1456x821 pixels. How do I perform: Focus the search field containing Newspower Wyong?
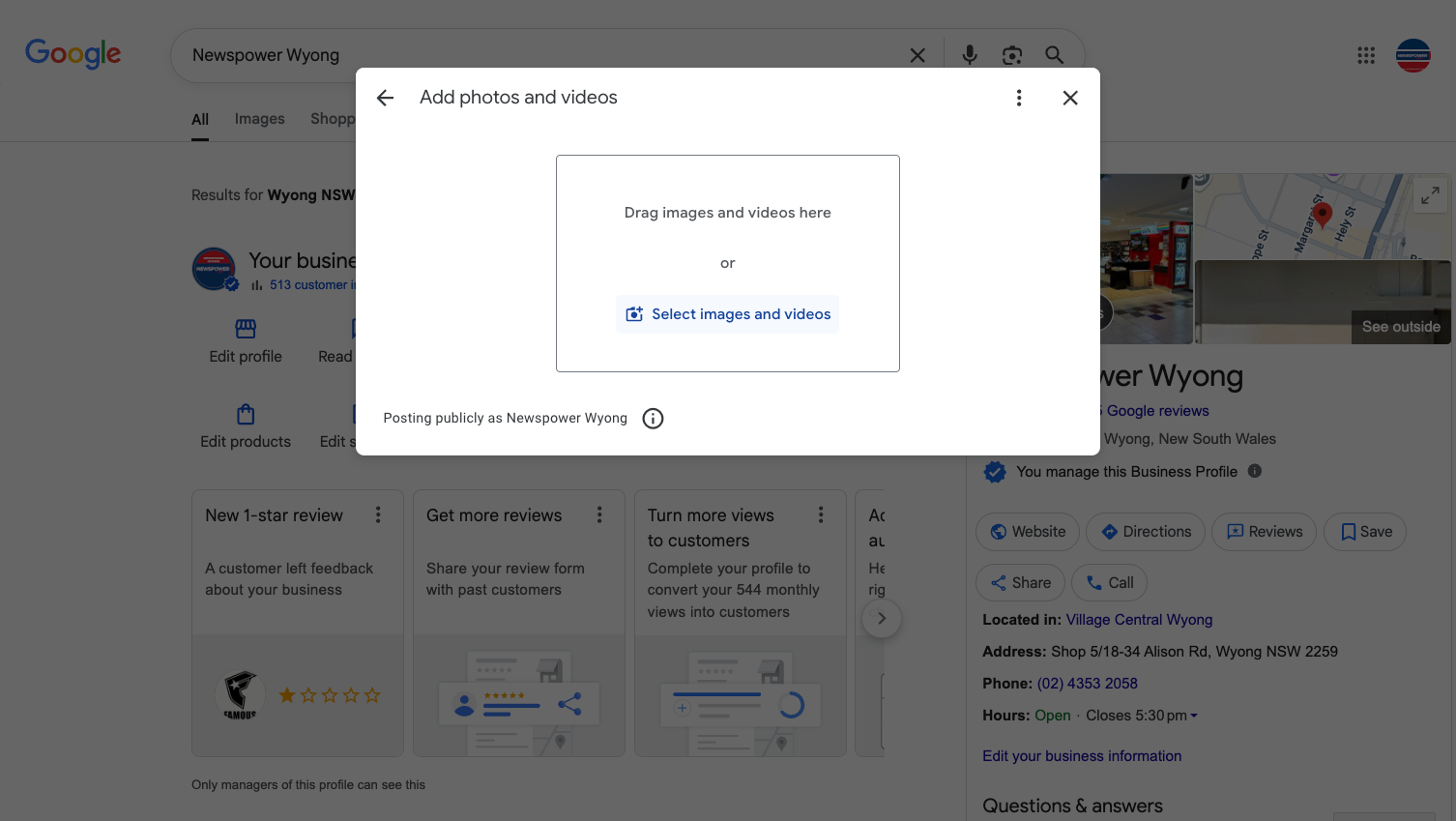tap(541, 55)
